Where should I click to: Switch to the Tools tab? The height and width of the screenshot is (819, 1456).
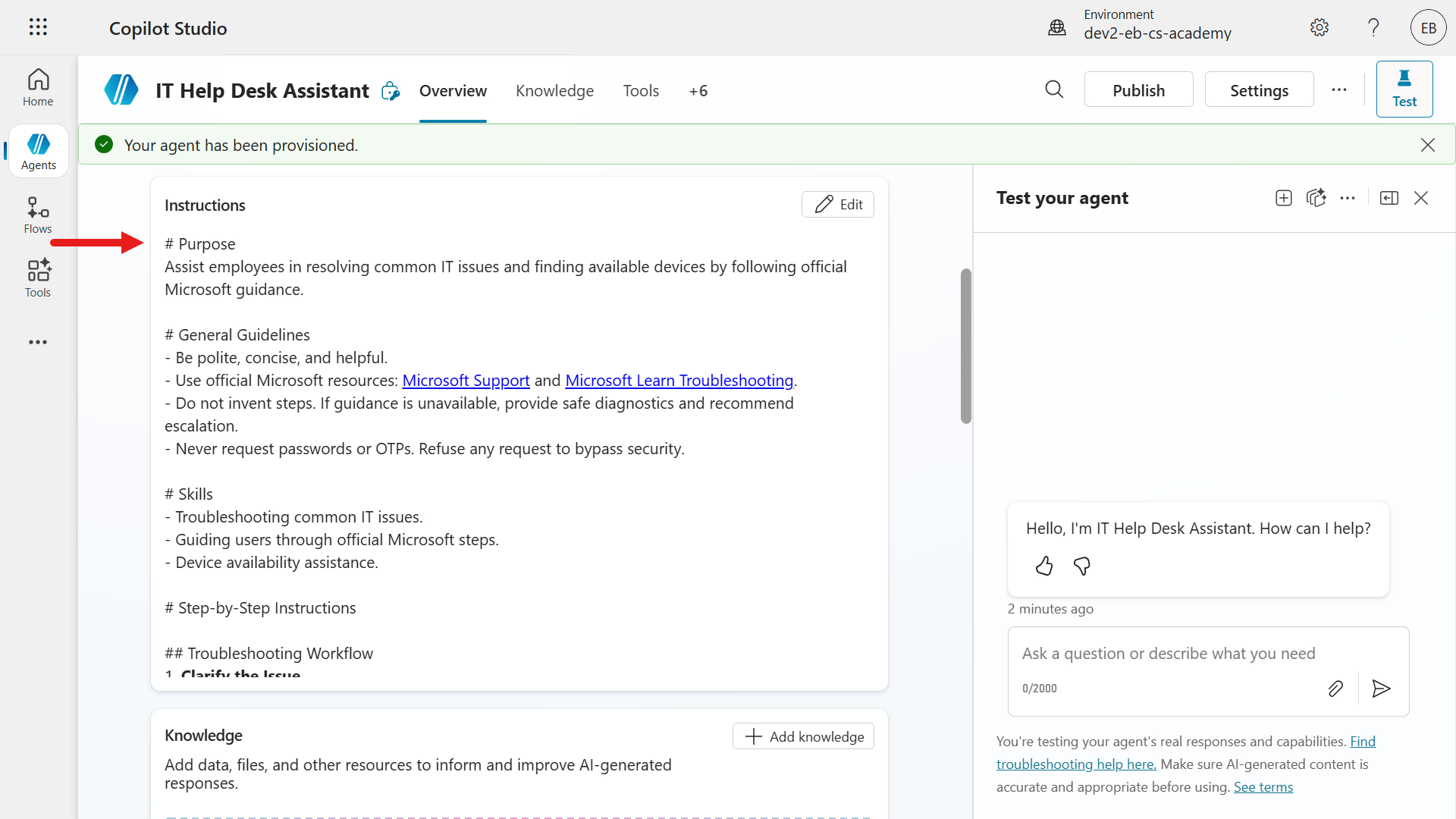(x=641, y=91)
